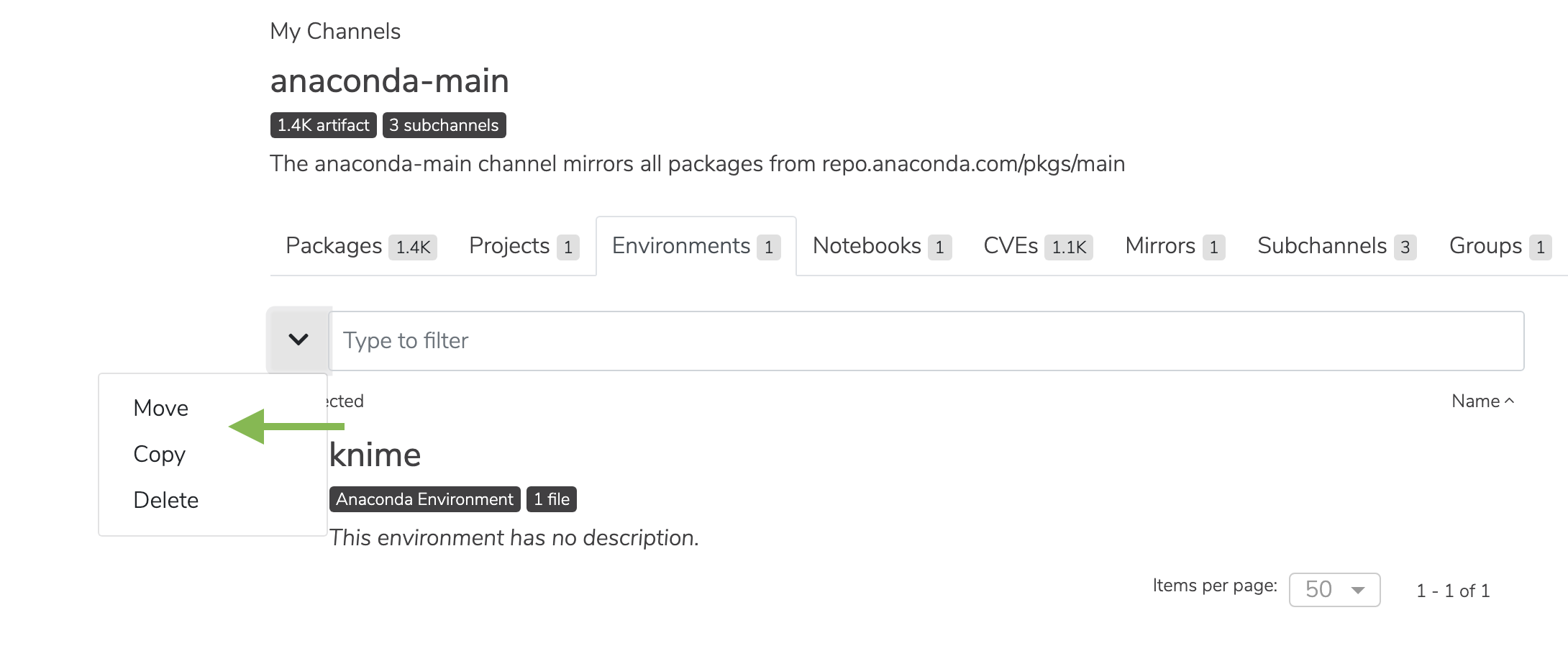
Task: Open the Mirrors tab
Action: (1175, 246)
